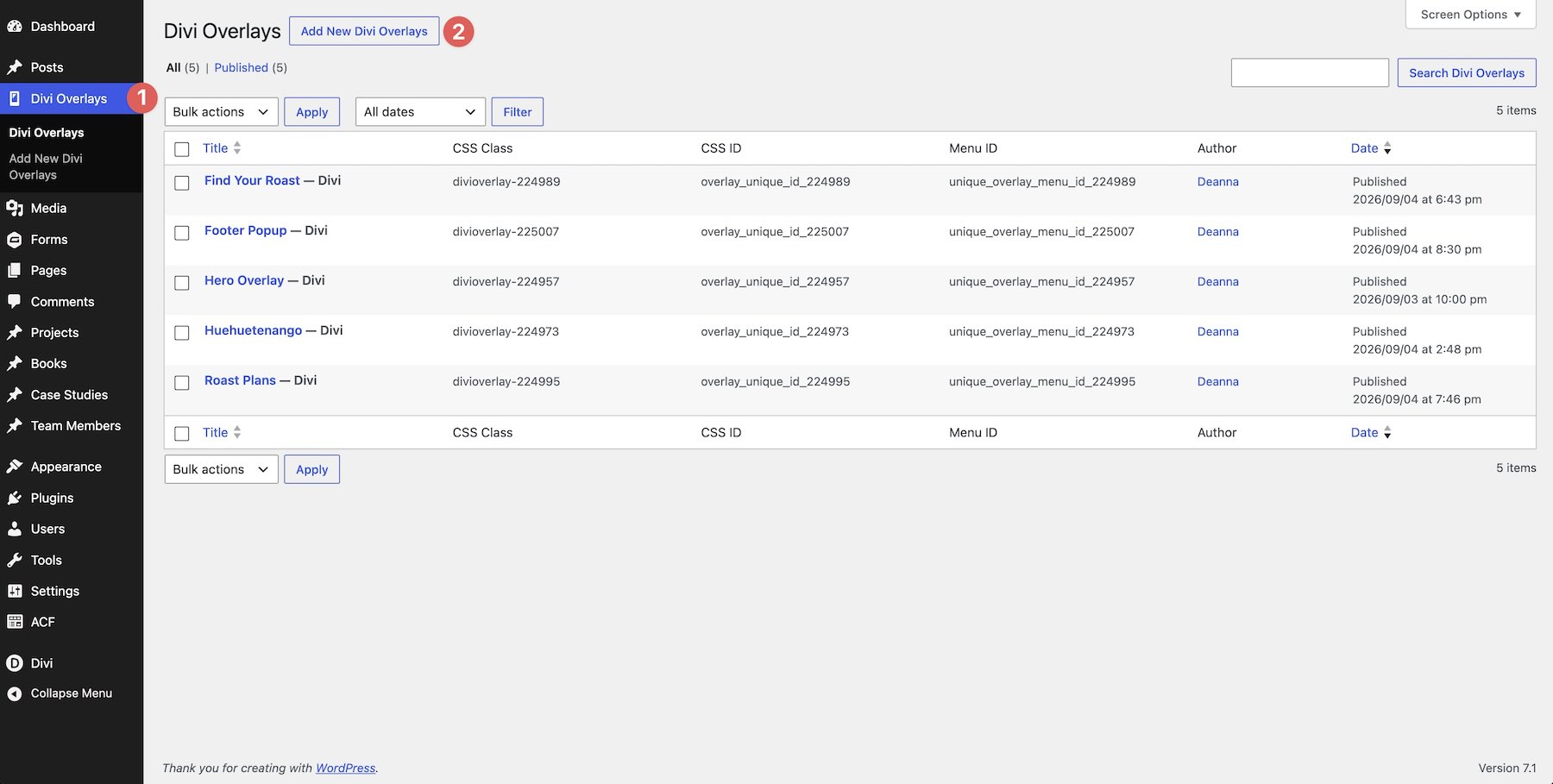Image resolution: width=1553 pixels, height=784 pixels.
Task: Click the Divi logo icon
Action: pyautogui.click(x=15, y=663)
